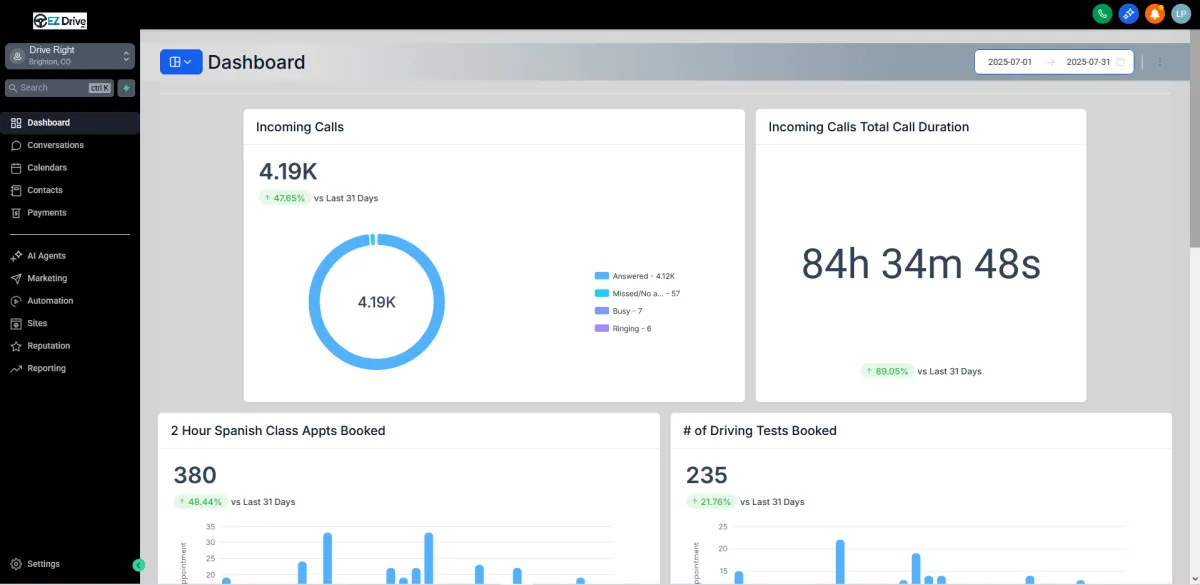Collapse sidebar with the green arrow icon
The height and width of the screenshot is (585, 1200).
tap(139, 565)
